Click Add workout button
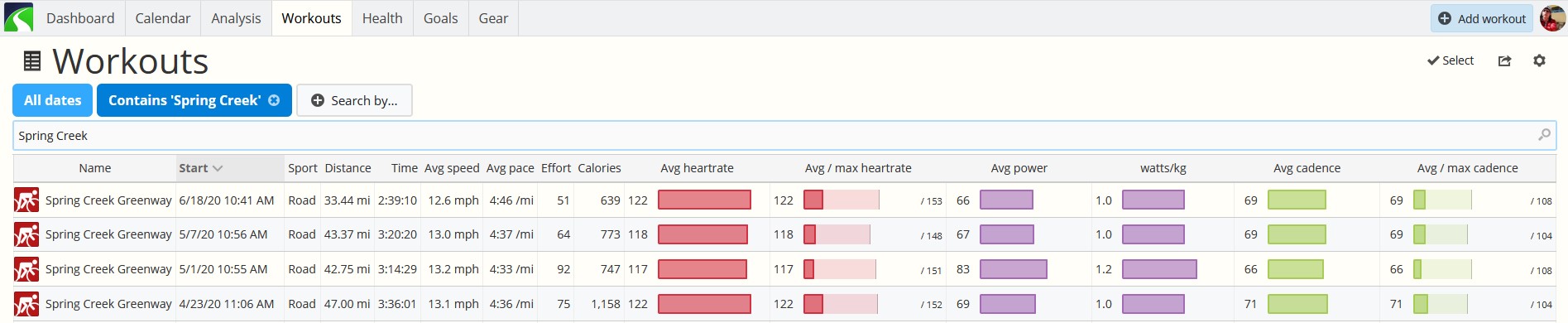 pyautogui.click(x=1482, y=18)
